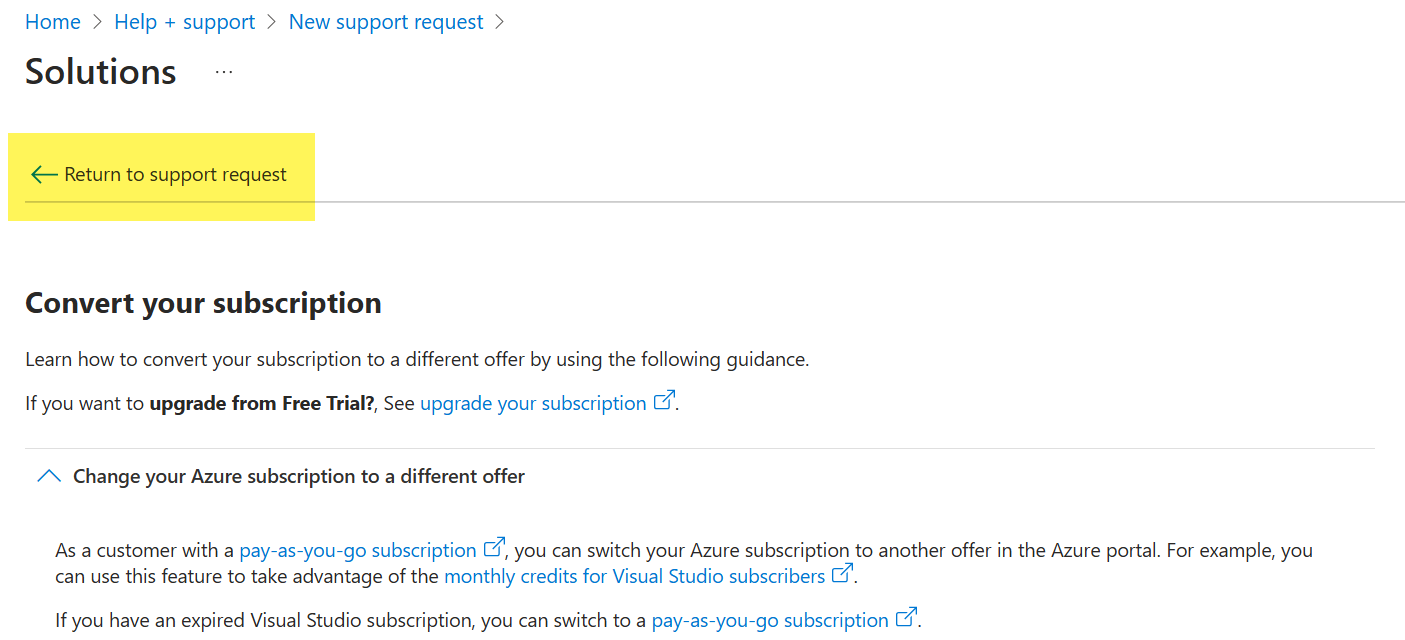This screenshot has width=1405, height=640.
Task: Click the breadcrumb chevron after New support request
Action: point(500,22)
